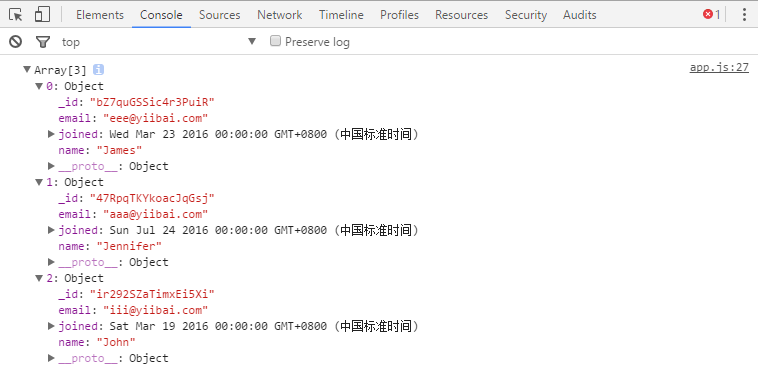
Task: Activate the inspect element picker icon
Action: (x=15, y=15)
